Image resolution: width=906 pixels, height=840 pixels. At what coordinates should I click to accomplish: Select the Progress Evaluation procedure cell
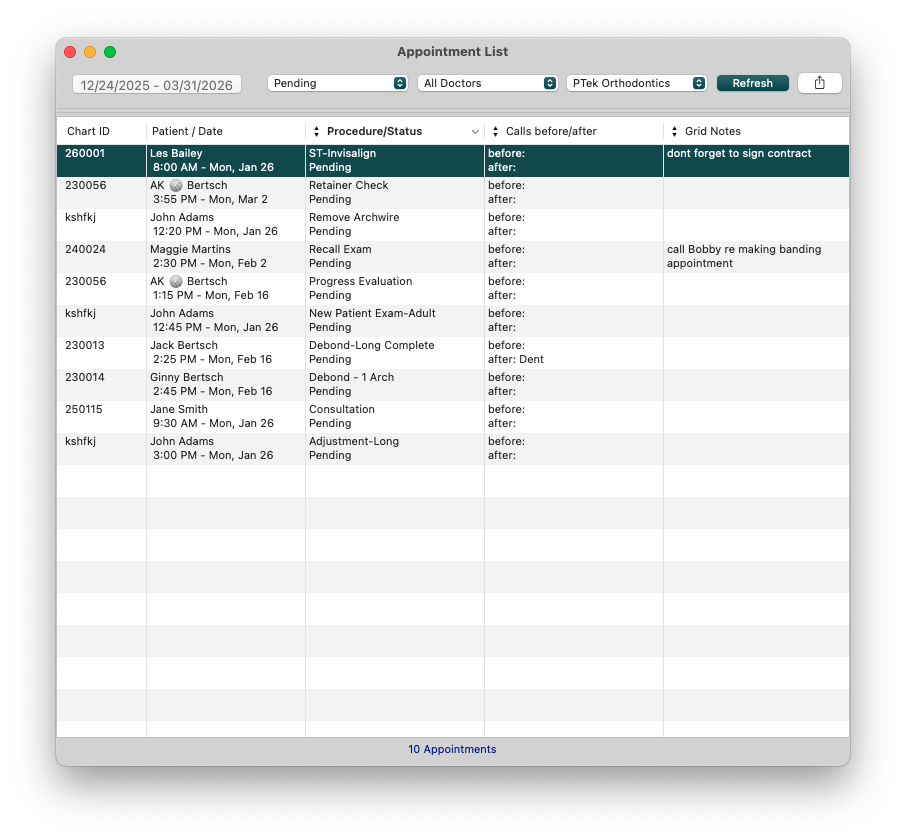pos(395,288)
